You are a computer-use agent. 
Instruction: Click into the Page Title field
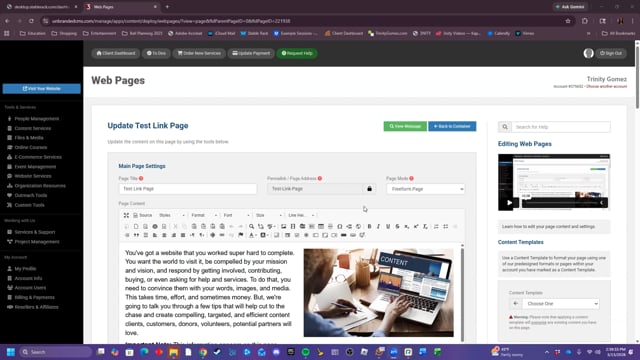pyautogui.click(x=188, y=189)
